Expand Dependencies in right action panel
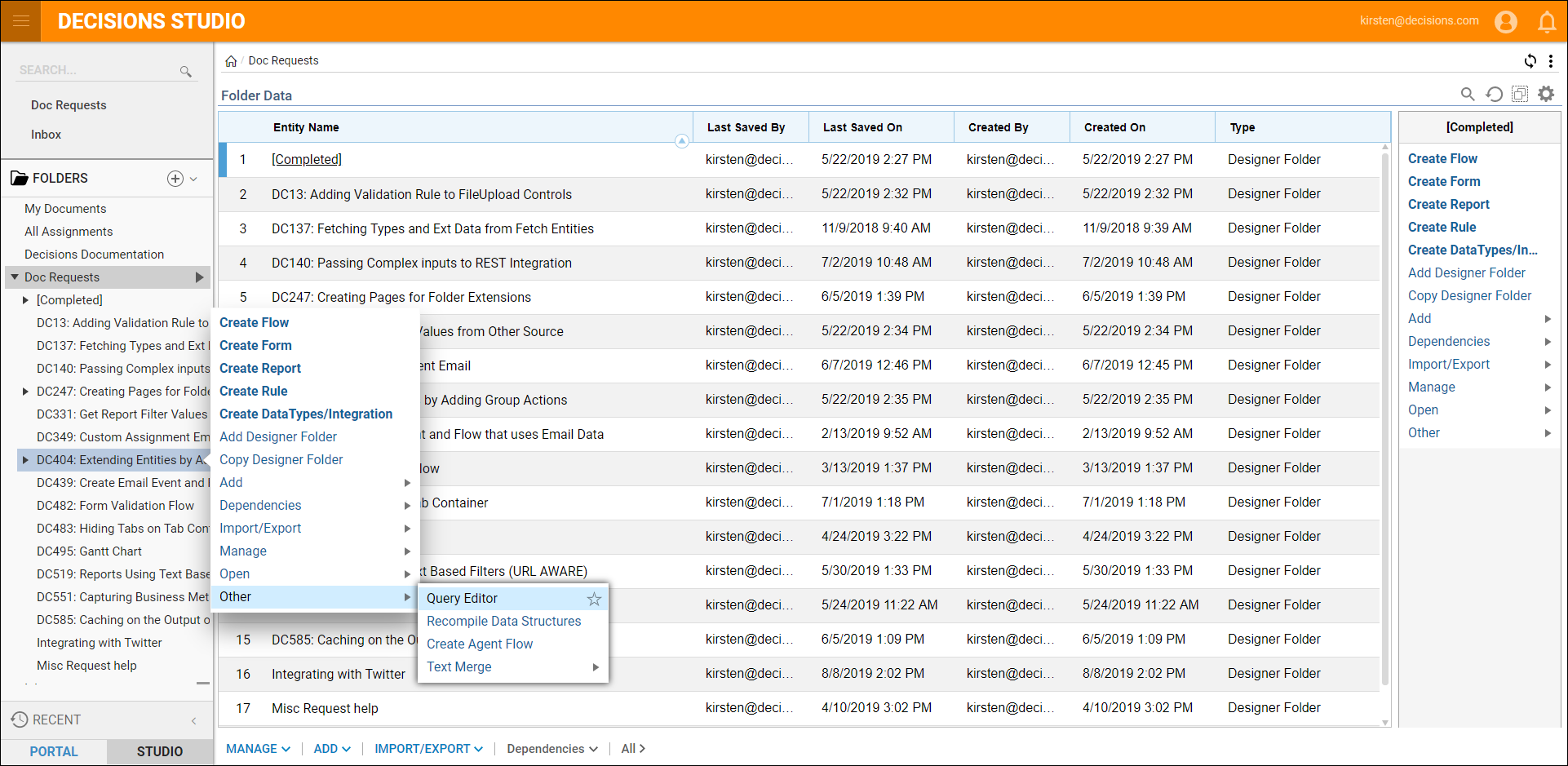 point(1479,342)
